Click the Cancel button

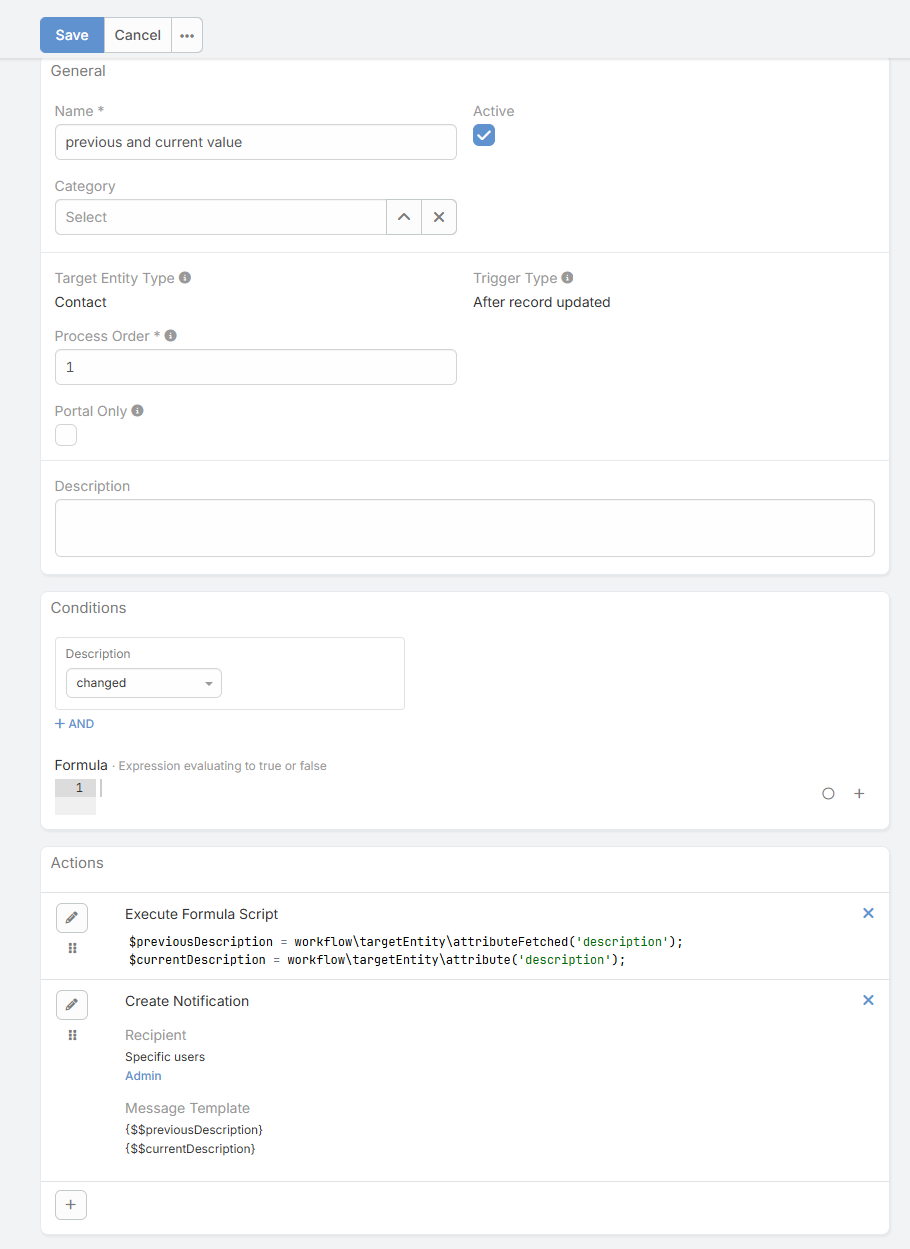pyautogui.click(x=138, y=35)
